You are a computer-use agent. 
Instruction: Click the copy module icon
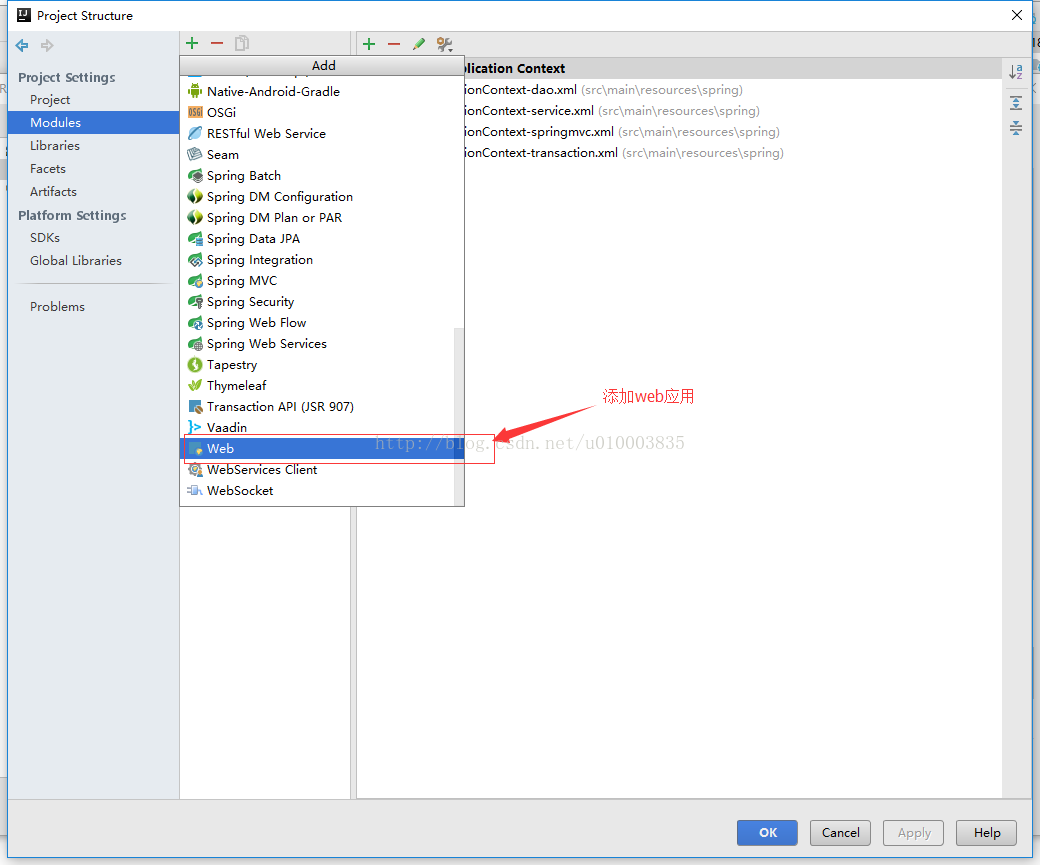[241, 43]
